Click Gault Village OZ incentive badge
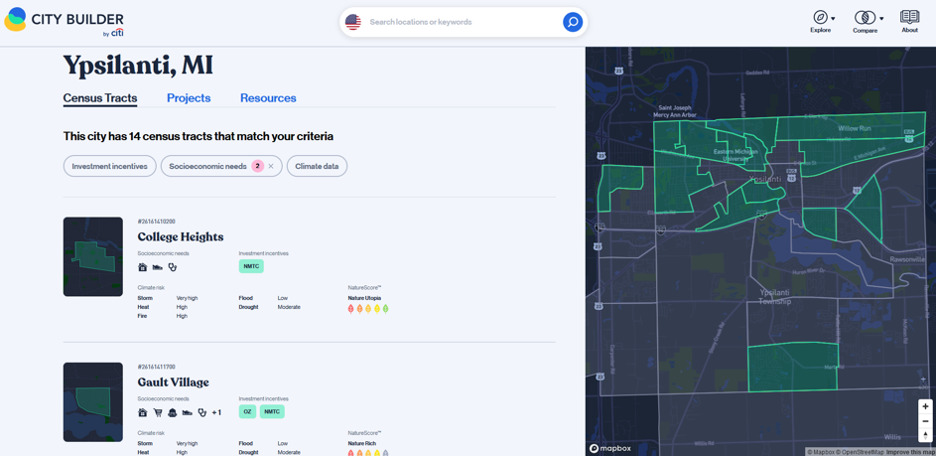936x456 pixels. 248,411
